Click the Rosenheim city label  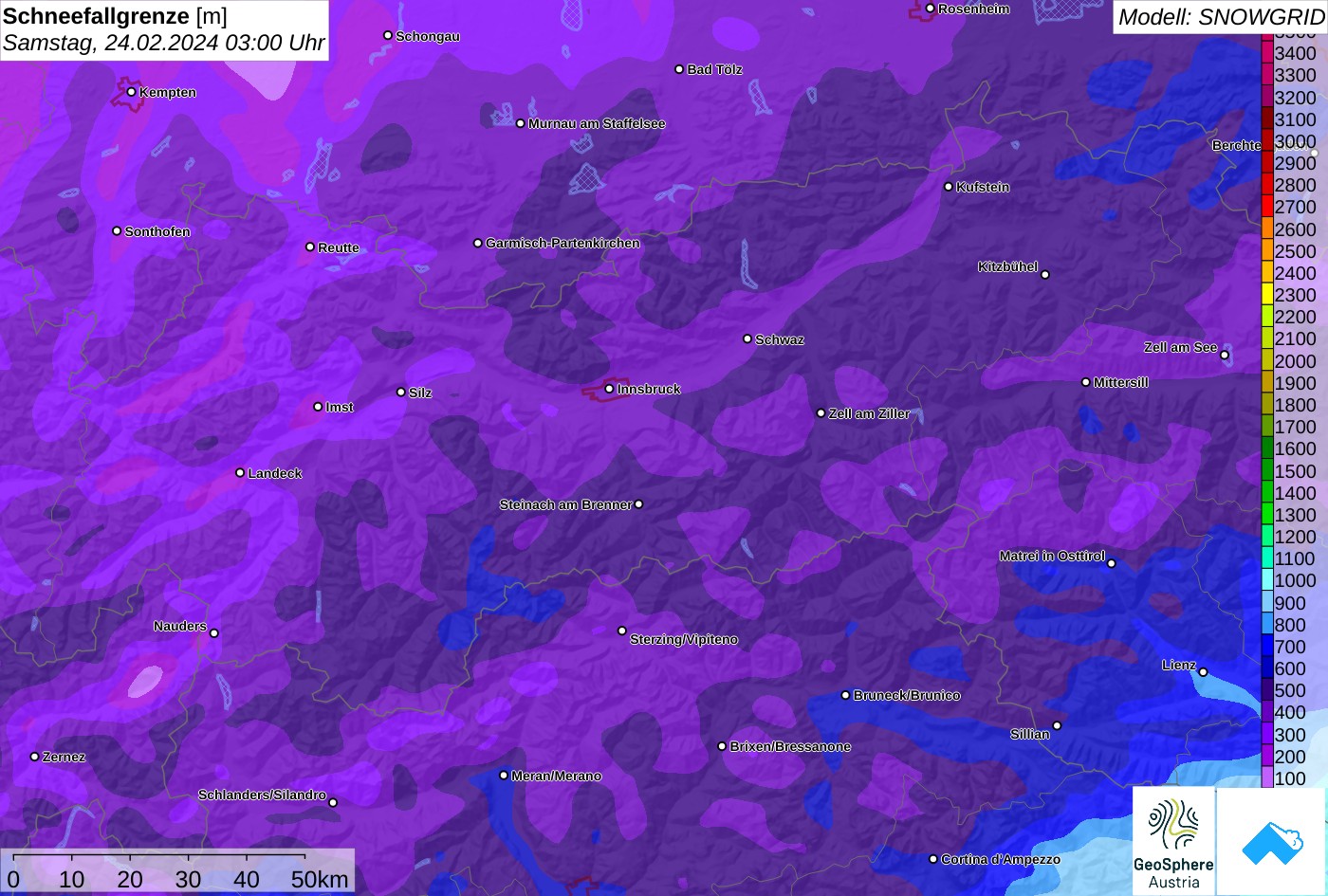click(x=973, y=9)
